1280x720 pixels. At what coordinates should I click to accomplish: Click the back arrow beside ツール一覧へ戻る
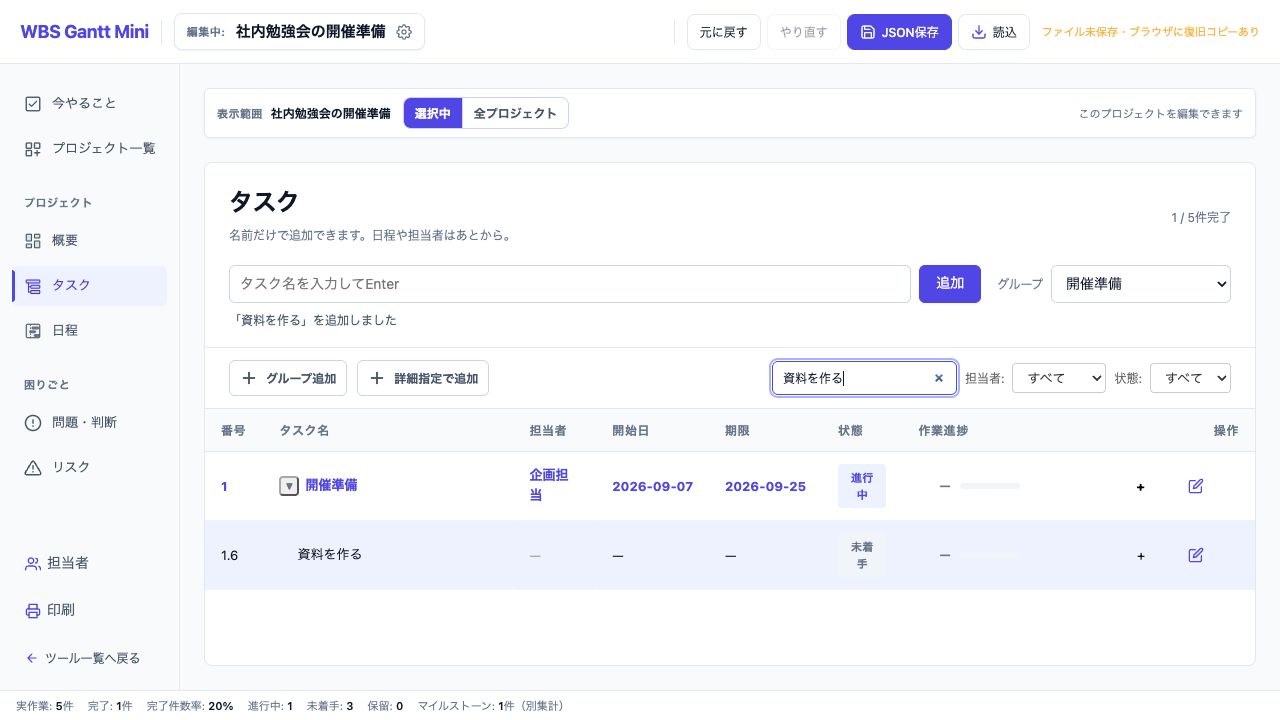[x=32, y=658]
